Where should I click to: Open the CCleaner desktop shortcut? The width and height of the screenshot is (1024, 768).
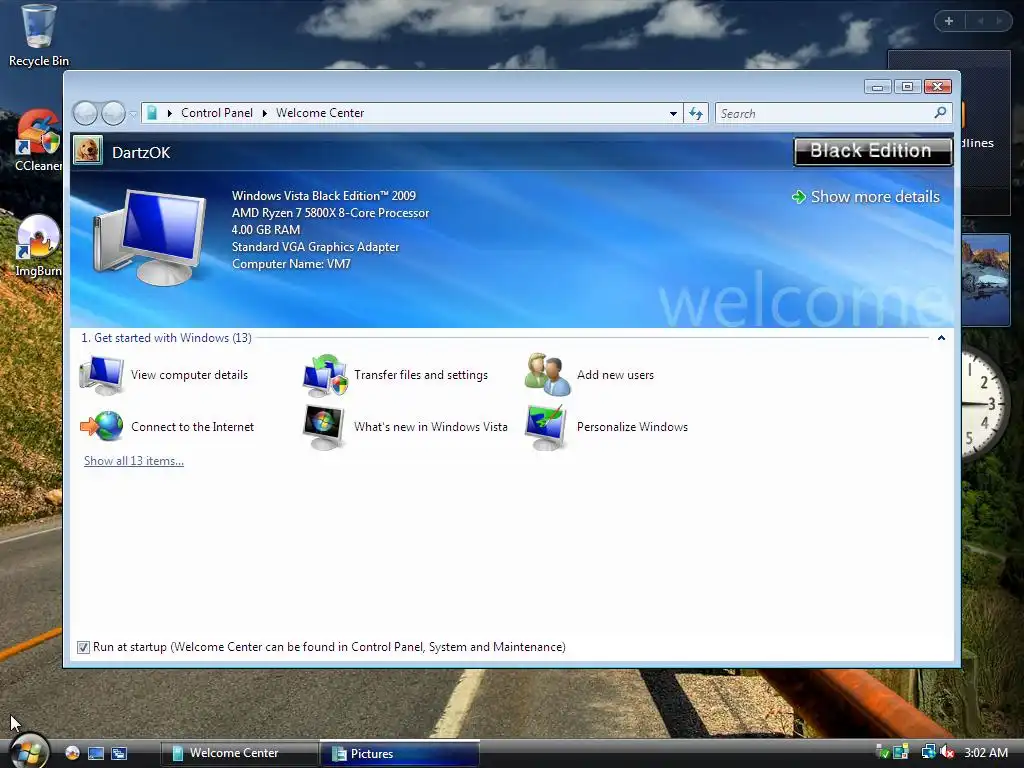click(38, 140)
